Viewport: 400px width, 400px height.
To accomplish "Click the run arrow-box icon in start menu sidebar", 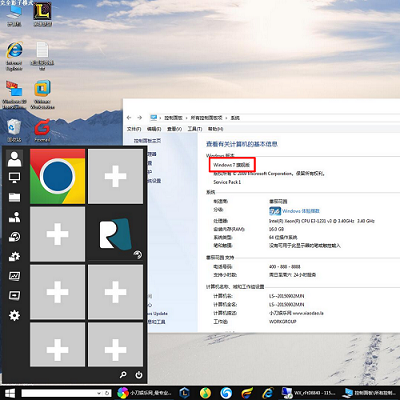I will tap(14, 295).
